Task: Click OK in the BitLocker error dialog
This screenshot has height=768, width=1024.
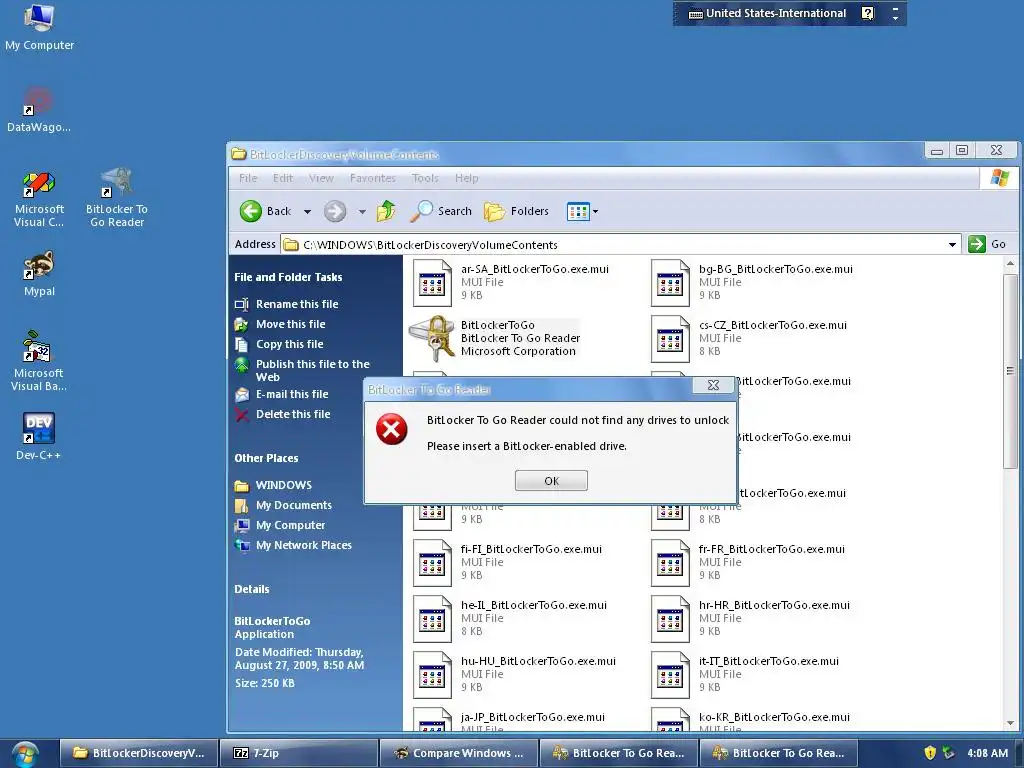Action: [551, 481]
